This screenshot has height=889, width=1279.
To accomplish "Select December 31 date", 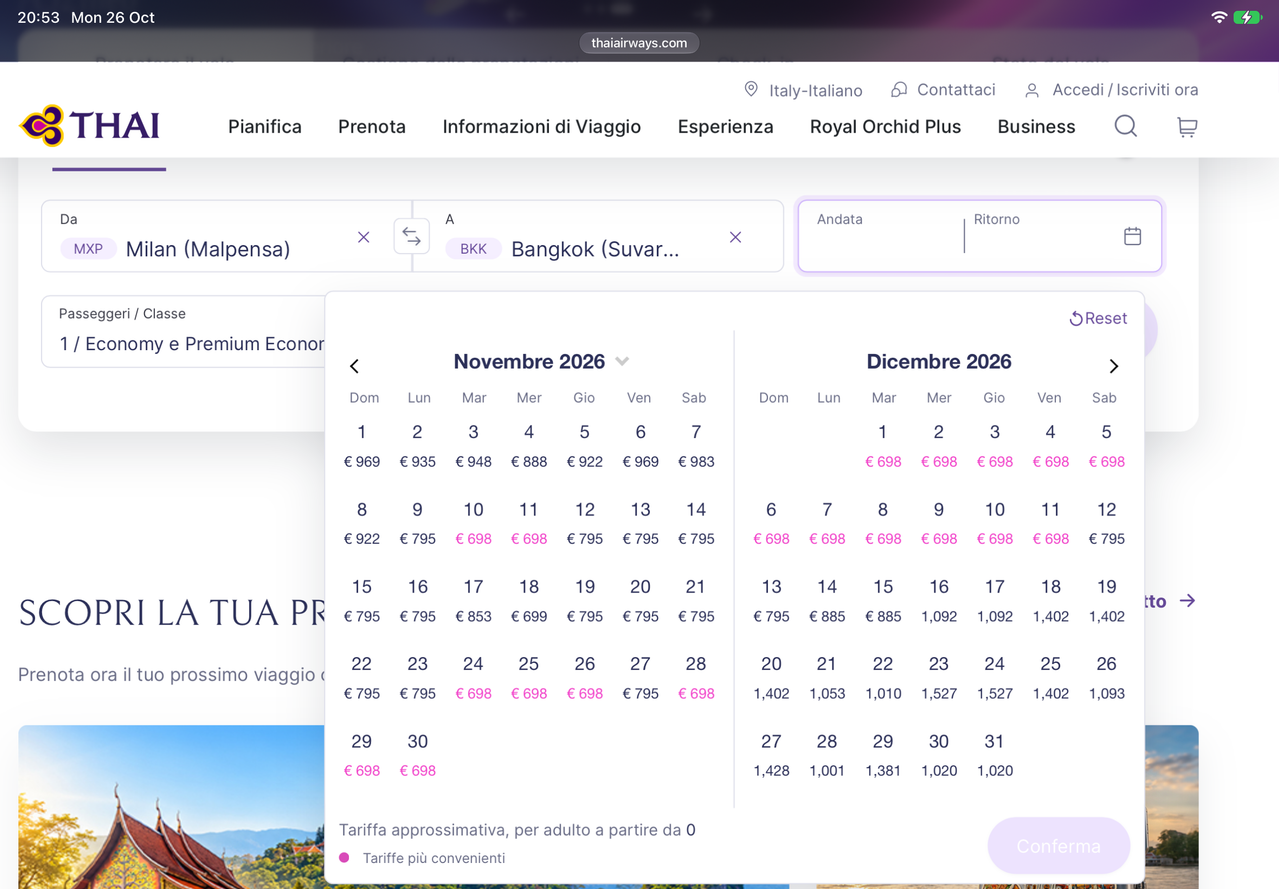I will (994, 755).
